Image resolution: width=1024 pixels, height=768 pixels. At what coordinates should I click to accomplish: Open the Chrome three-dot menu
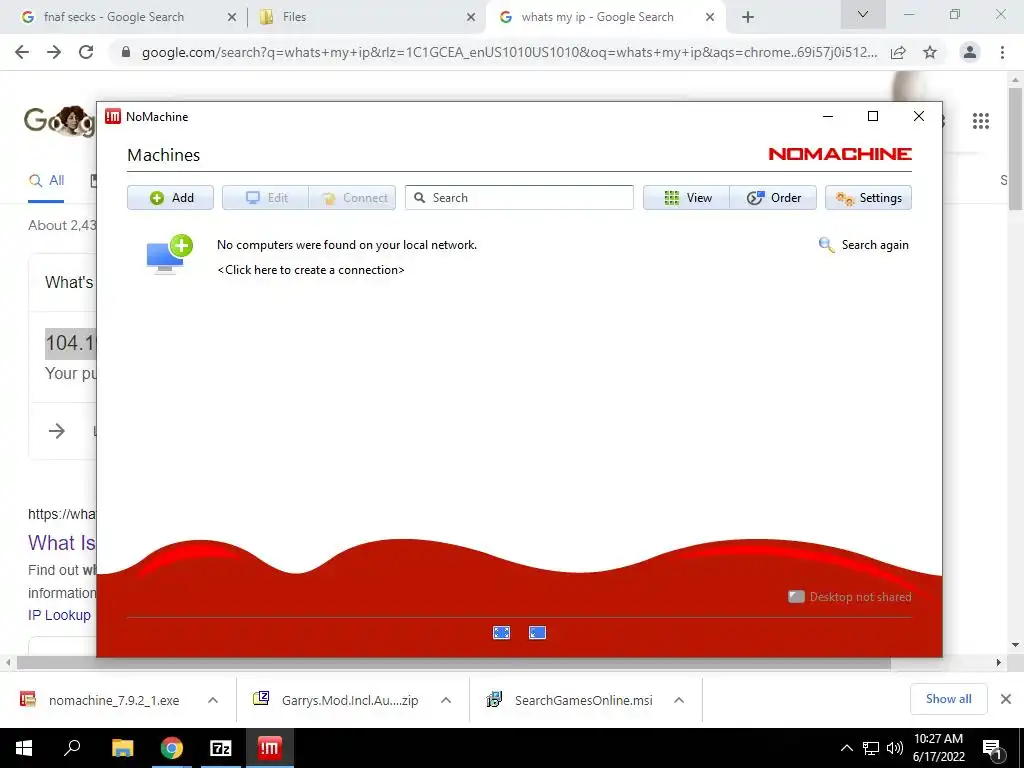click(x=1002, y=52)
